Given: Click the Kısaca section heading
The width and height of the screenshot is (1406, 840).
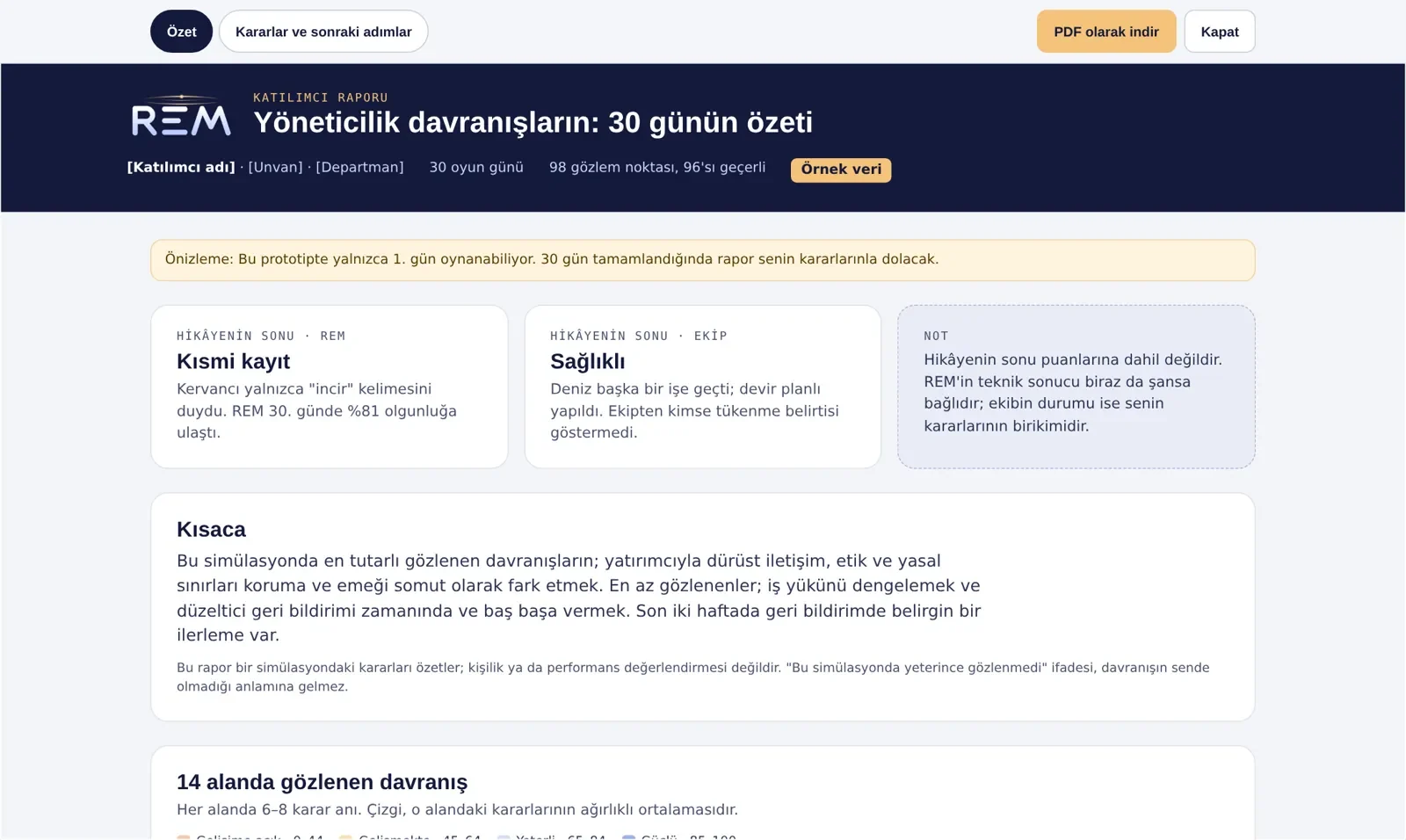Looking at the screenshot, I should 211,529.
